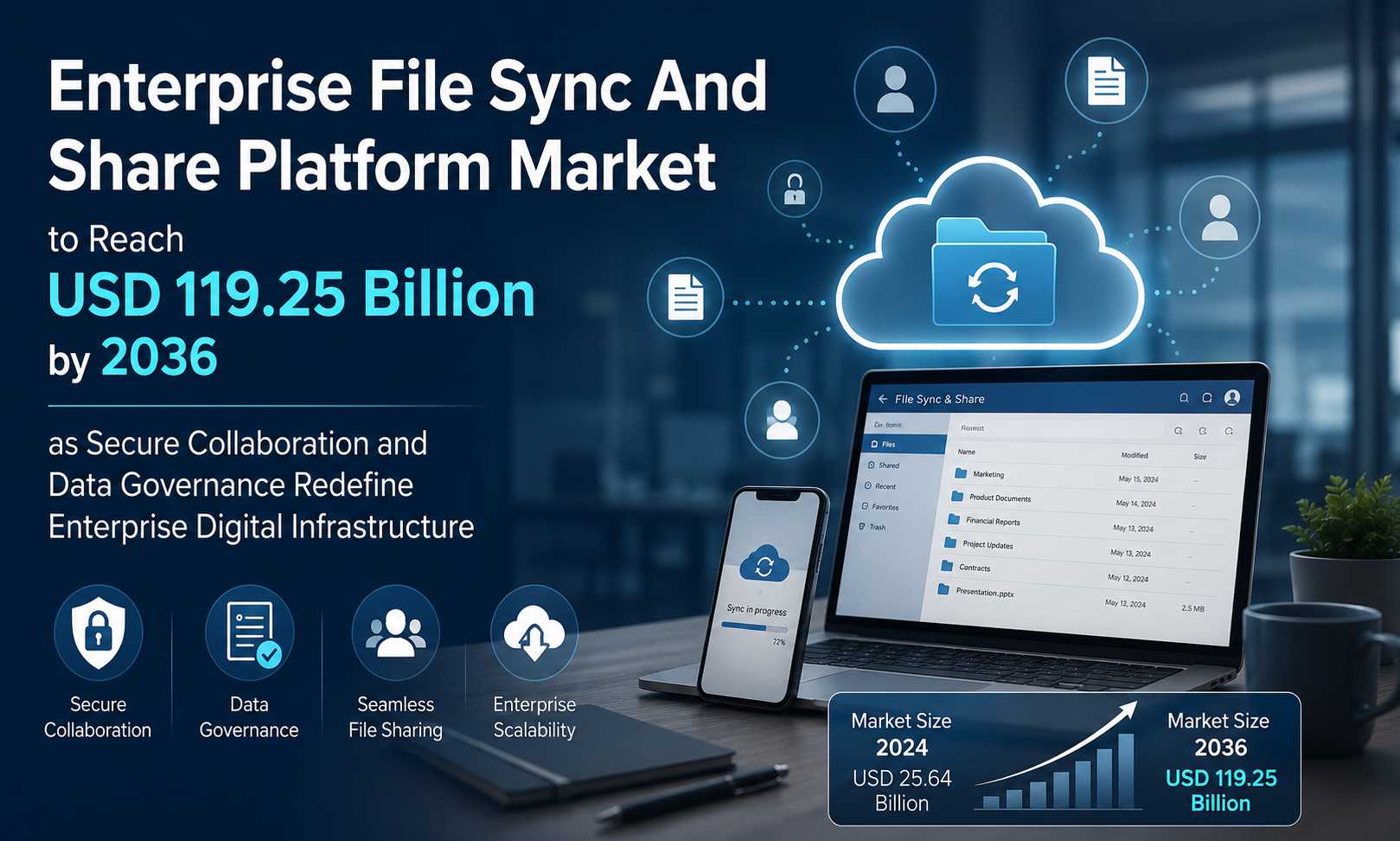The image size is (1400, 841).
Task: Click the search icon in File Sync header
Action: pos(1184,398)
